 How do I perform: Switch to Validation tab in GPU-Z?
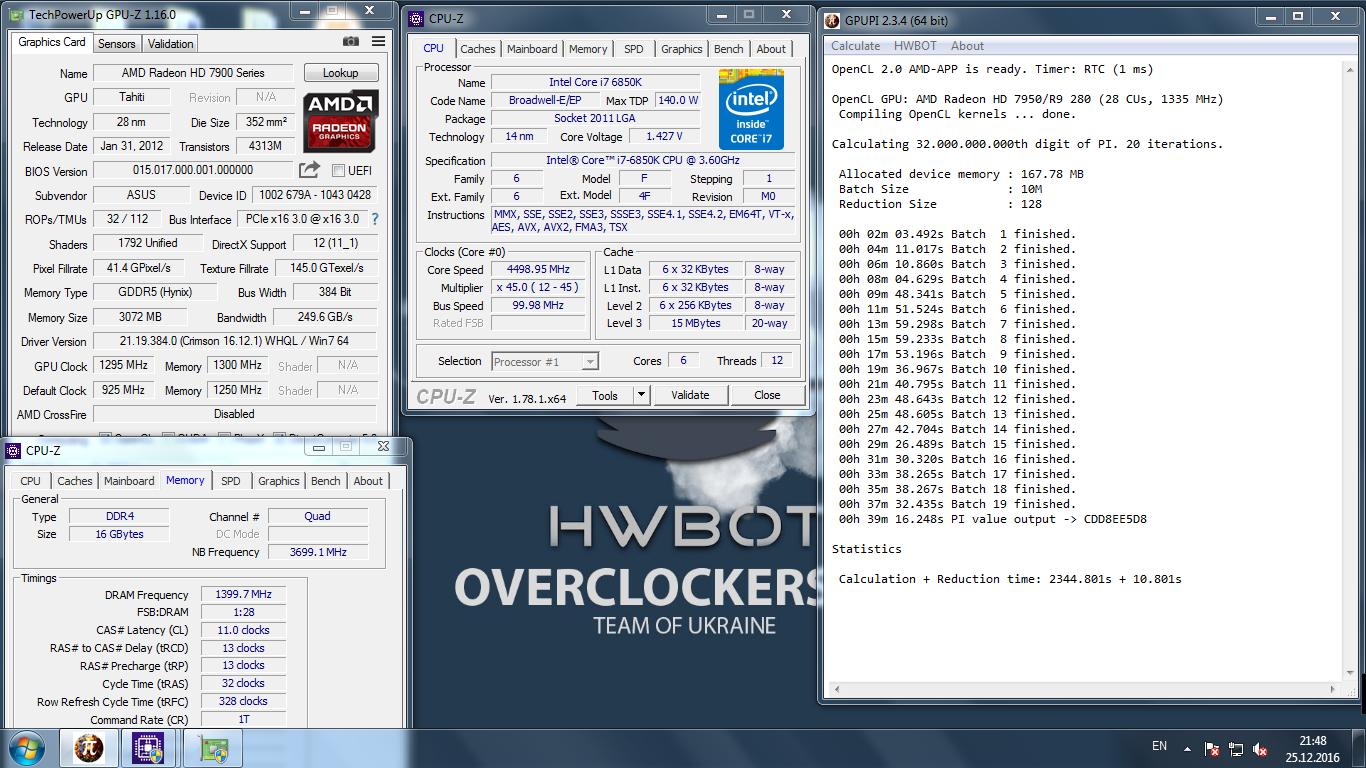pos(170,44)
